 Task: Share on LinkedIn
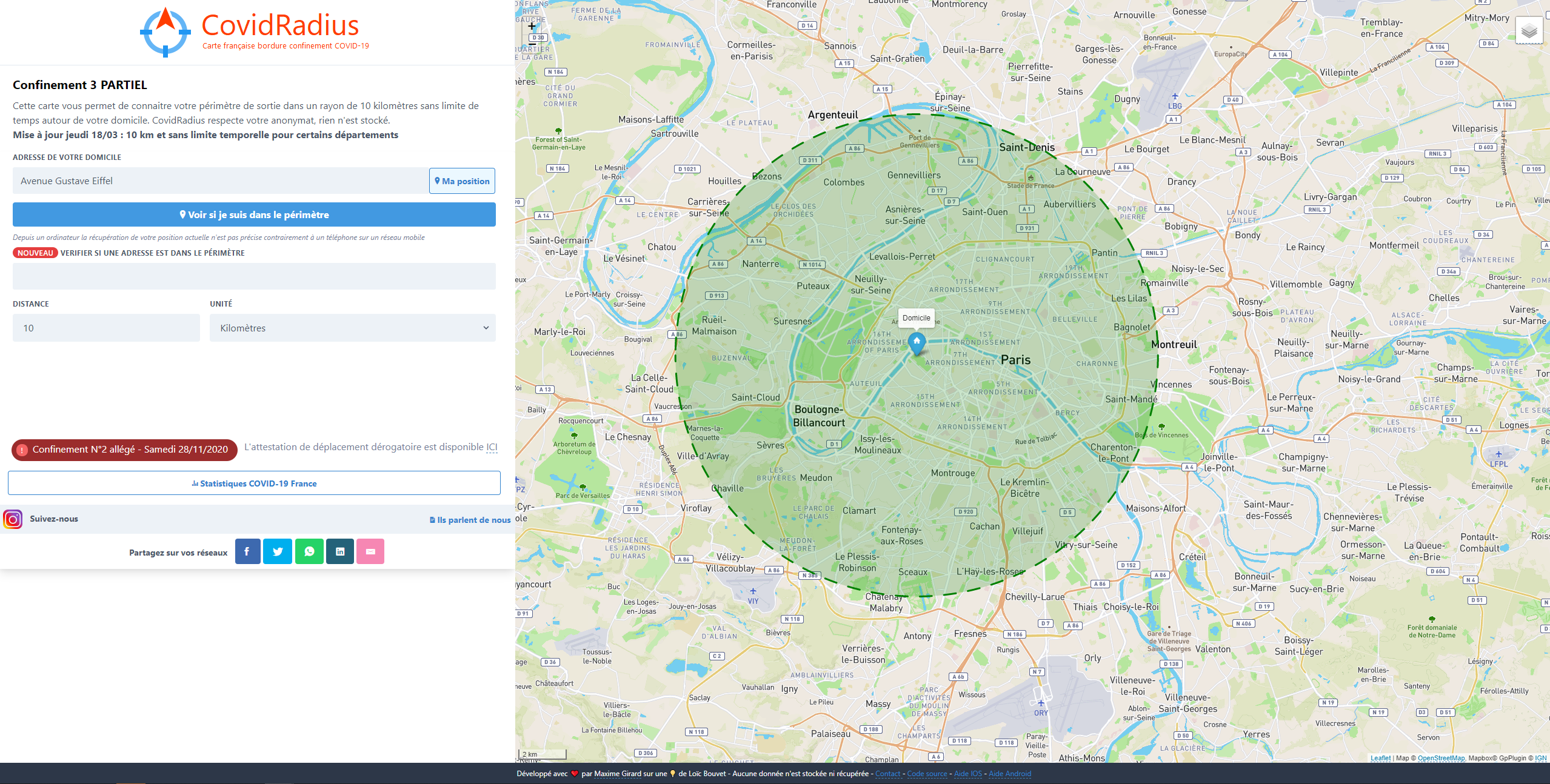pyautogui.click(x=340, y=551)
